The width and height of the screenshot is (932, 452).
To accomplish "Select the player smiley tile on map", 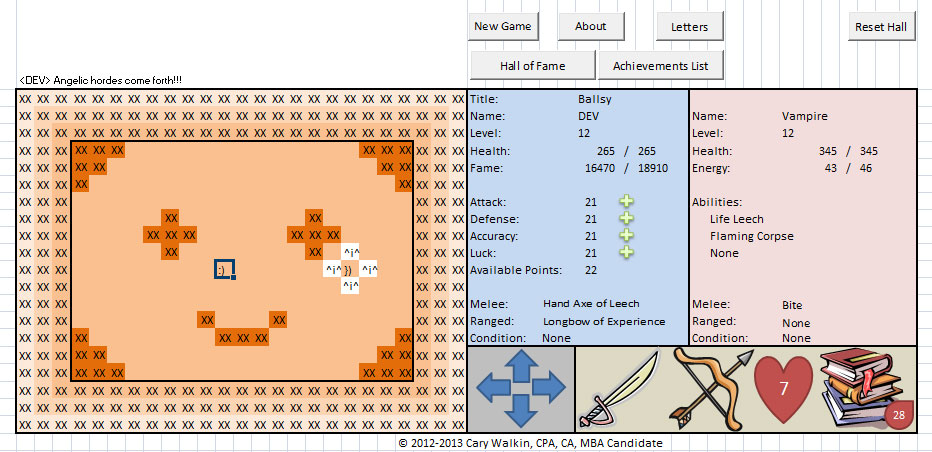I will pos(224,269).
